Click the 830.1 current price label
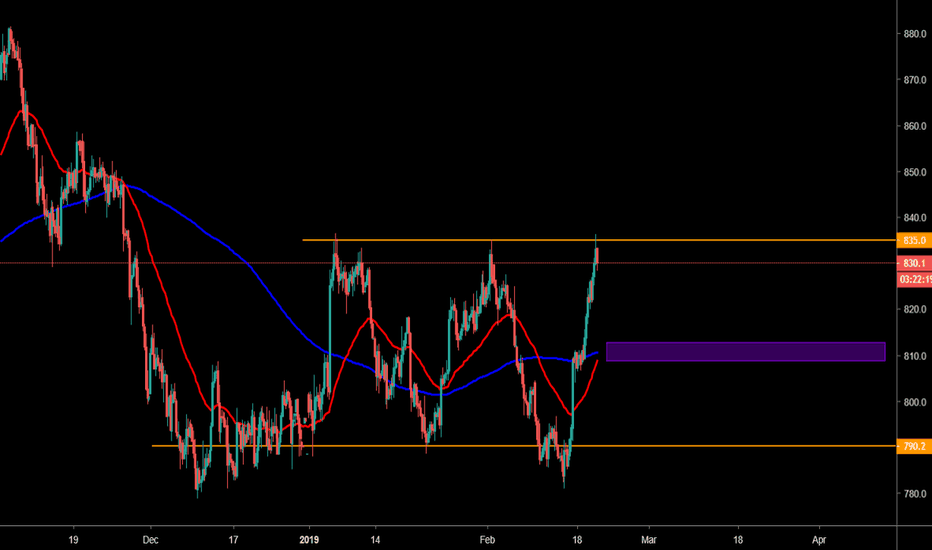 (914, 263)
